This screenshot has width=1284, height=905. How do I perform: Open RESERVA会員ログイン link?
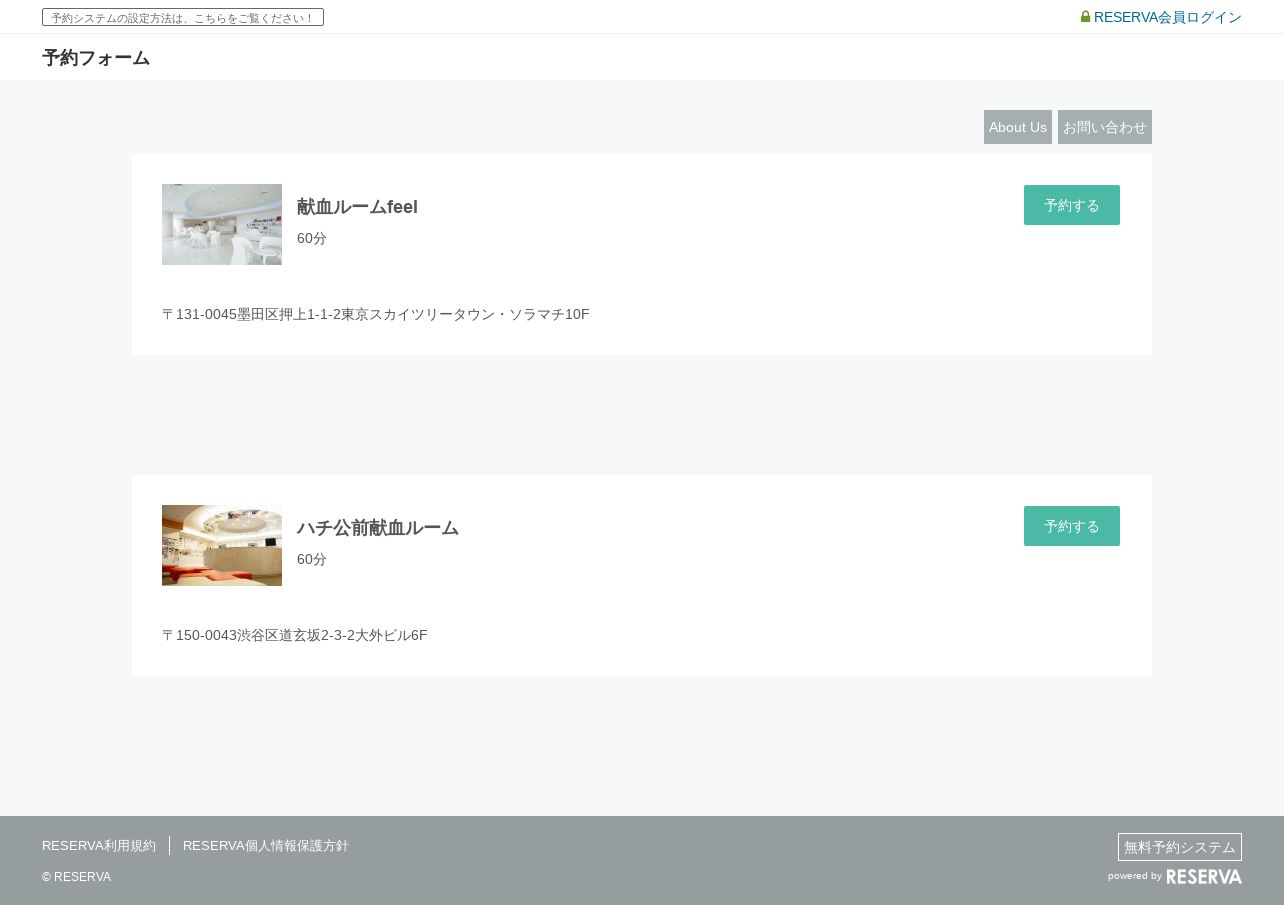(x=1167, y=17)
